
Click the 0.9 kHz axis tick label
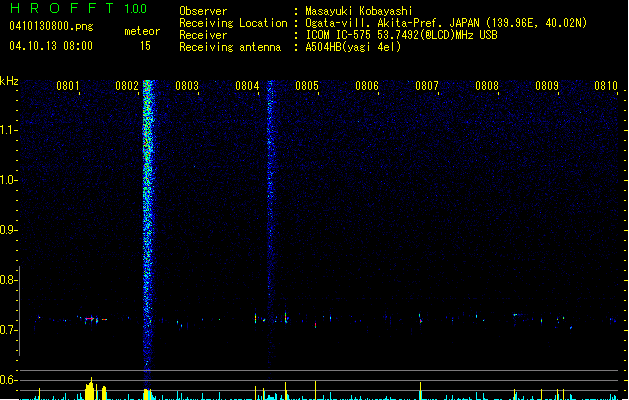point(8,230)
